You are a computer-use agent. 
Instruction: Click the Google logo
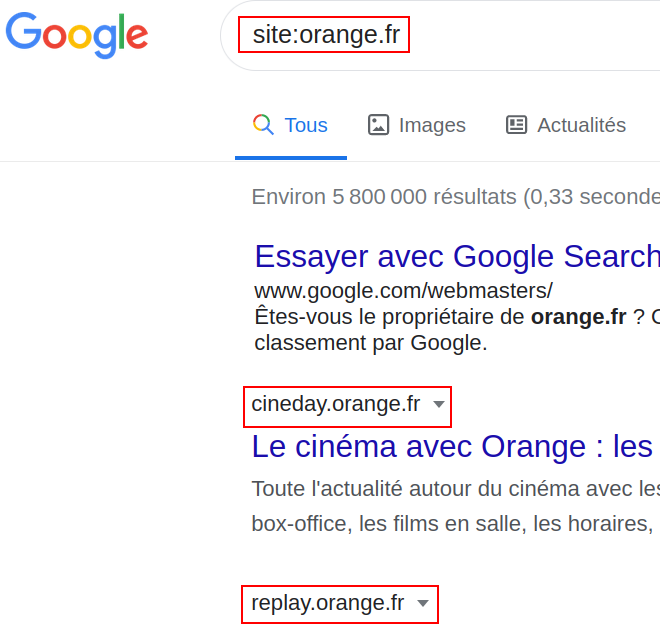(77, 35)
